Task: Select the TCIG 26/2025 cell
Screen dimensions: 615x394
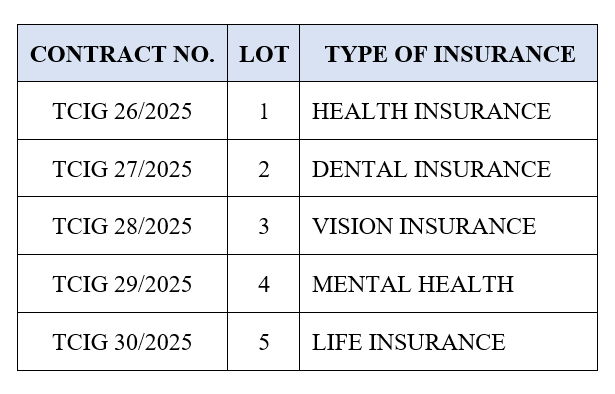Action: 122,111
